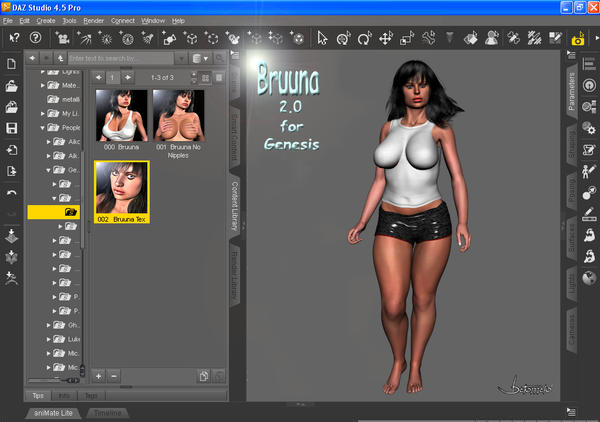Open the help question mark icon

click(x=35, y=37)
